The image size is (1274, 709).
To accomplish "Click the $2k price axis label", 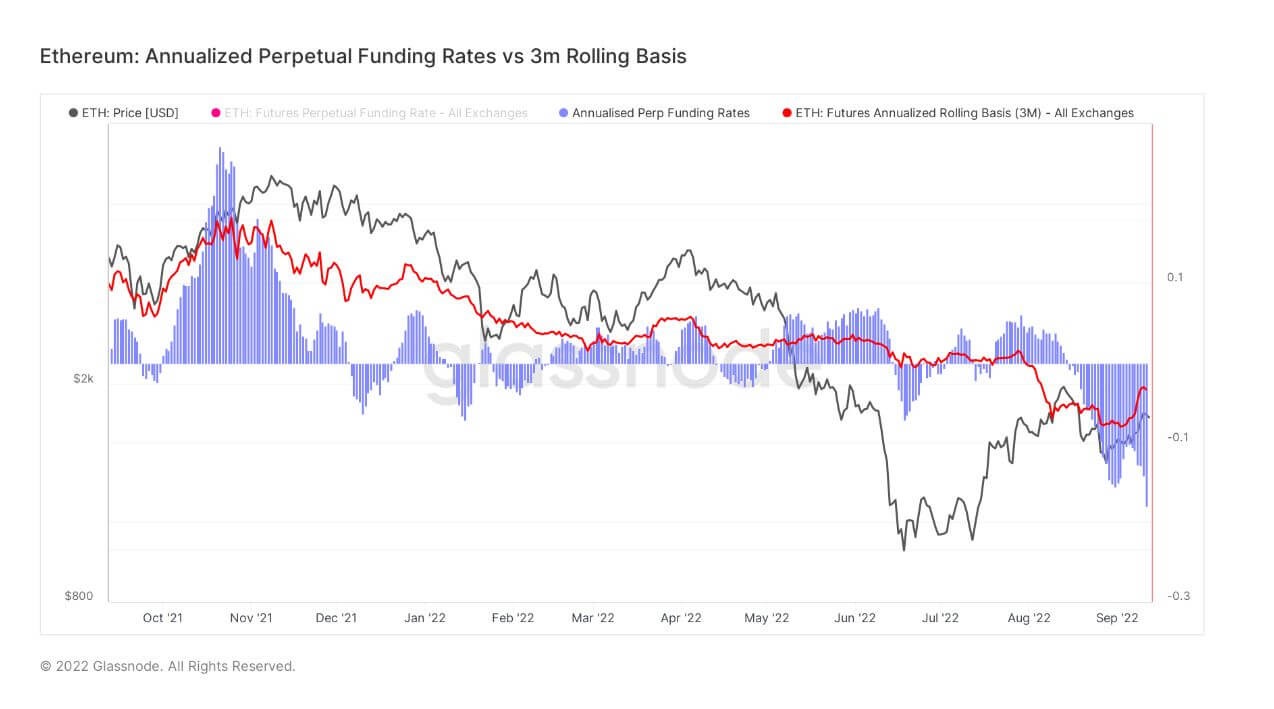I will click(x=82, y=378).
